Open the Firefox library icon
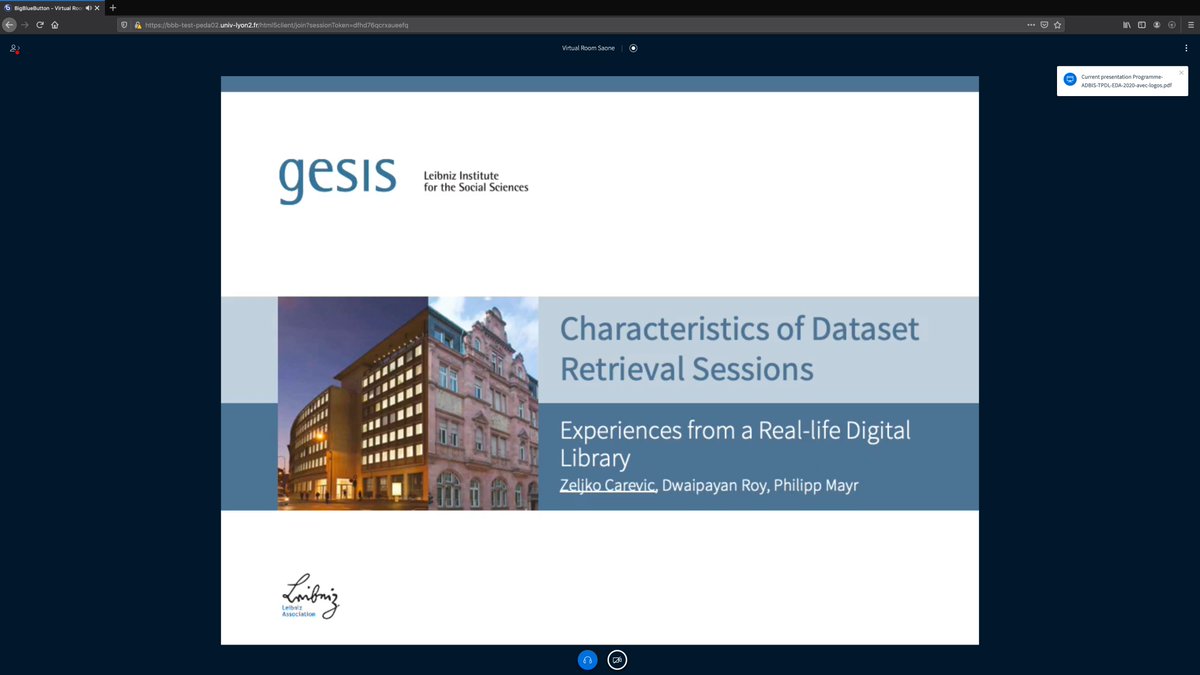 pyautogui.click(x=1126, y=25)
